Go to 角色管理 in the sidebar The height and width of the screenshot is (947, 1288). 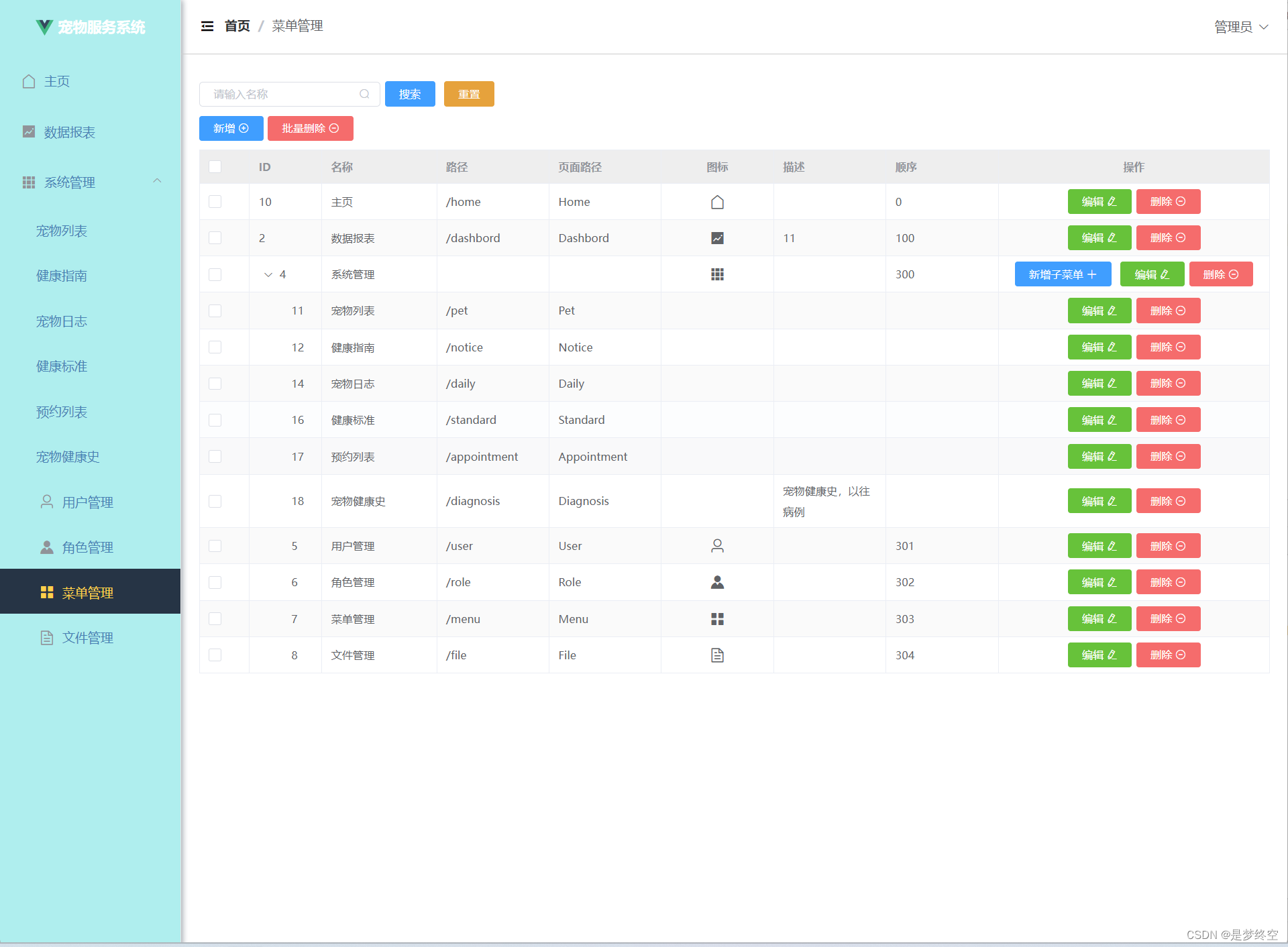(87, 547)
